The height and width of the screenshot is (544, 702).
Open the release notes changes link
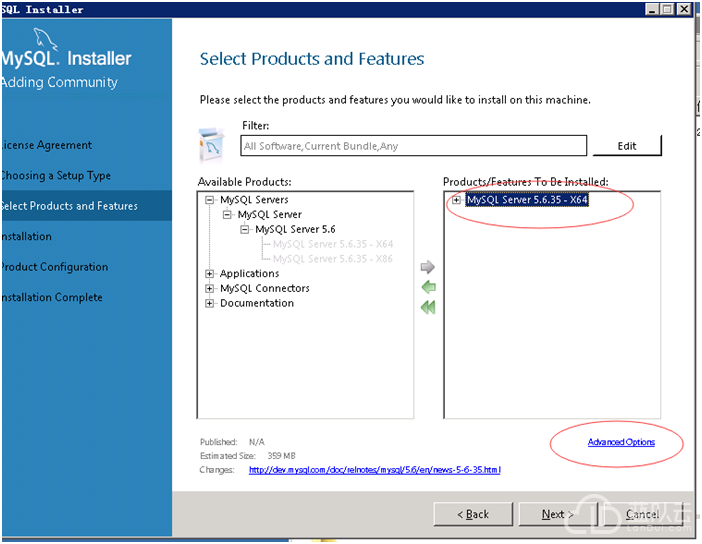(375, 470)
